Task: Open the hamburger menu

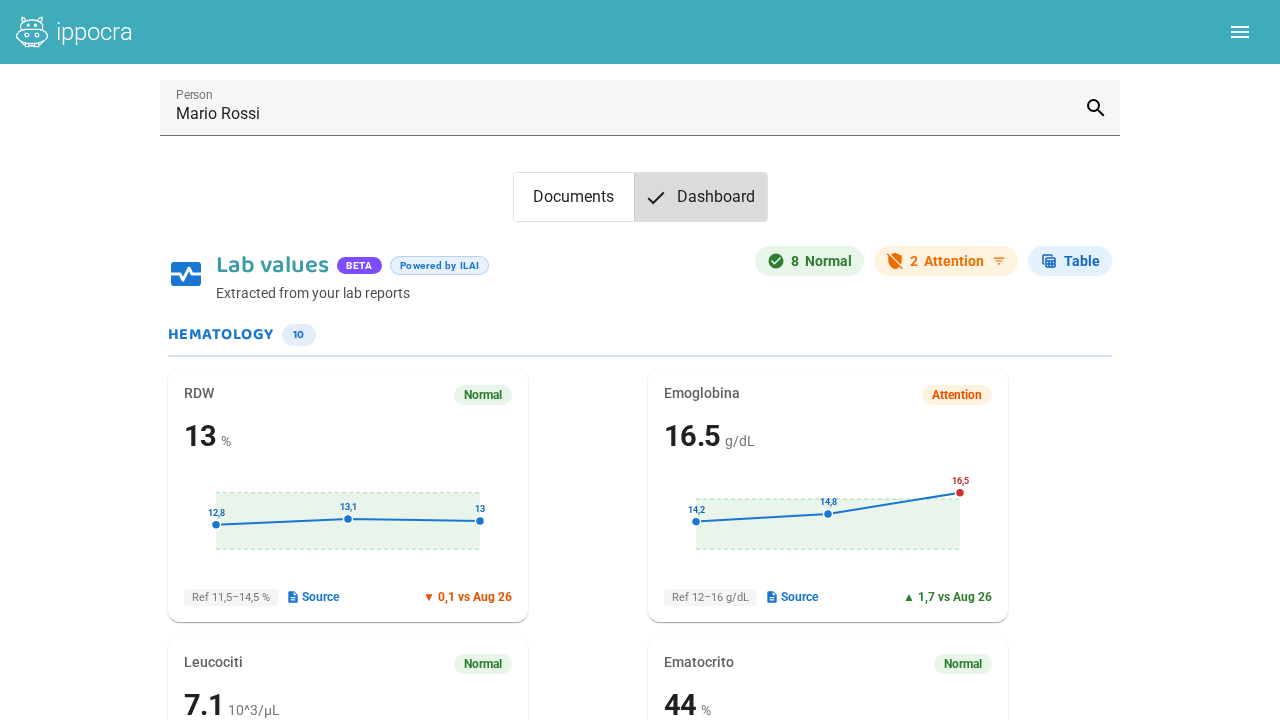Action: click(x=1240, y=32)
